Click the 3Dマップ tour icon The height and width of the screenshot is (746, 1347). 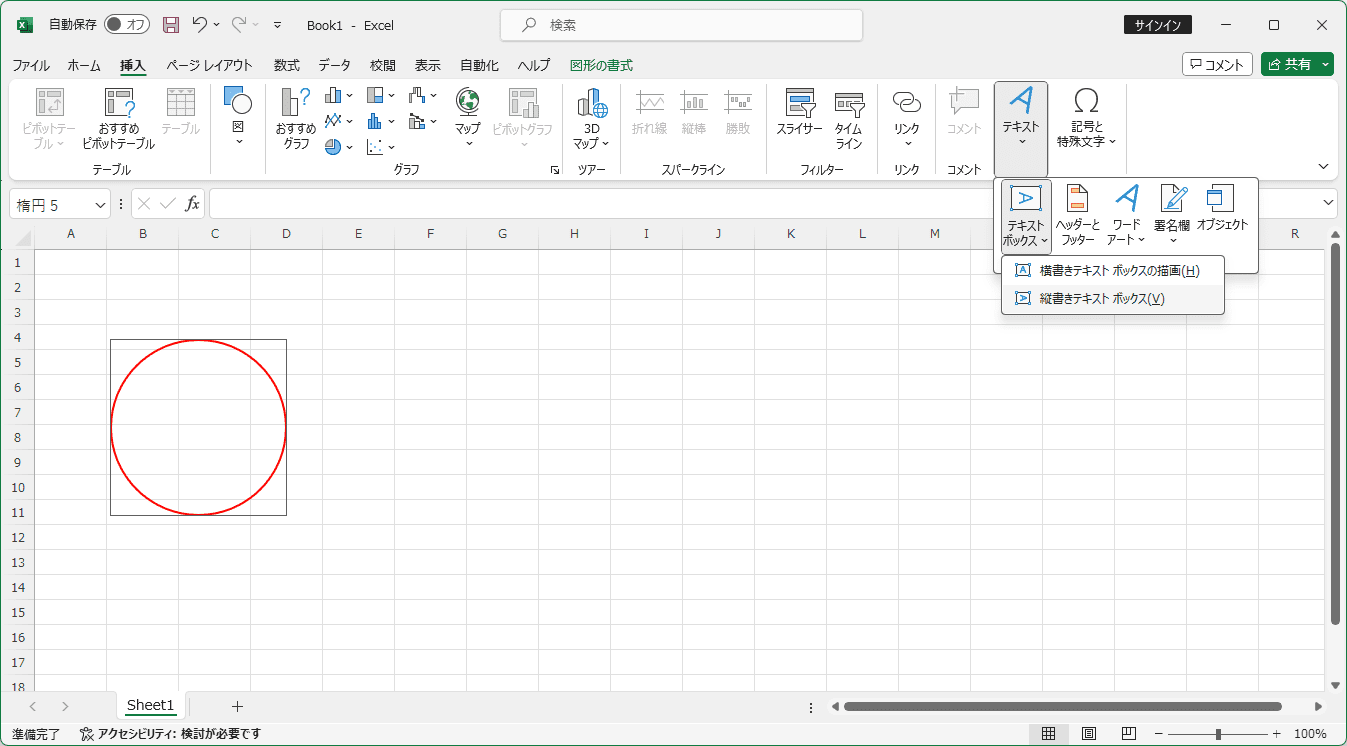pyautogui.click(x=591, y=119)
